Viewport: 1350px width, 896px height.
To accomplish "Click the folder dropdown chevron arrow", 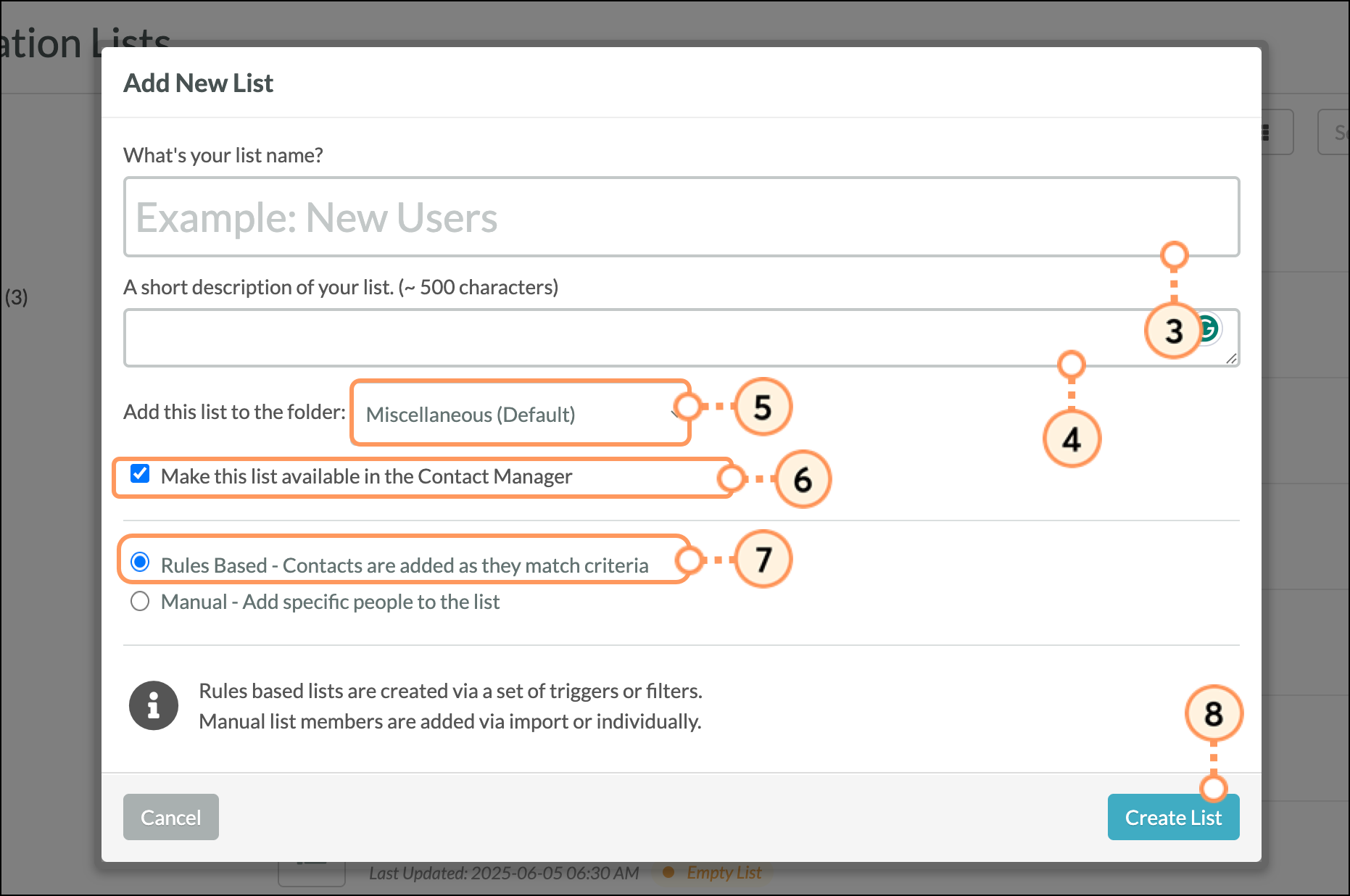I will click(x=674, y=414).
